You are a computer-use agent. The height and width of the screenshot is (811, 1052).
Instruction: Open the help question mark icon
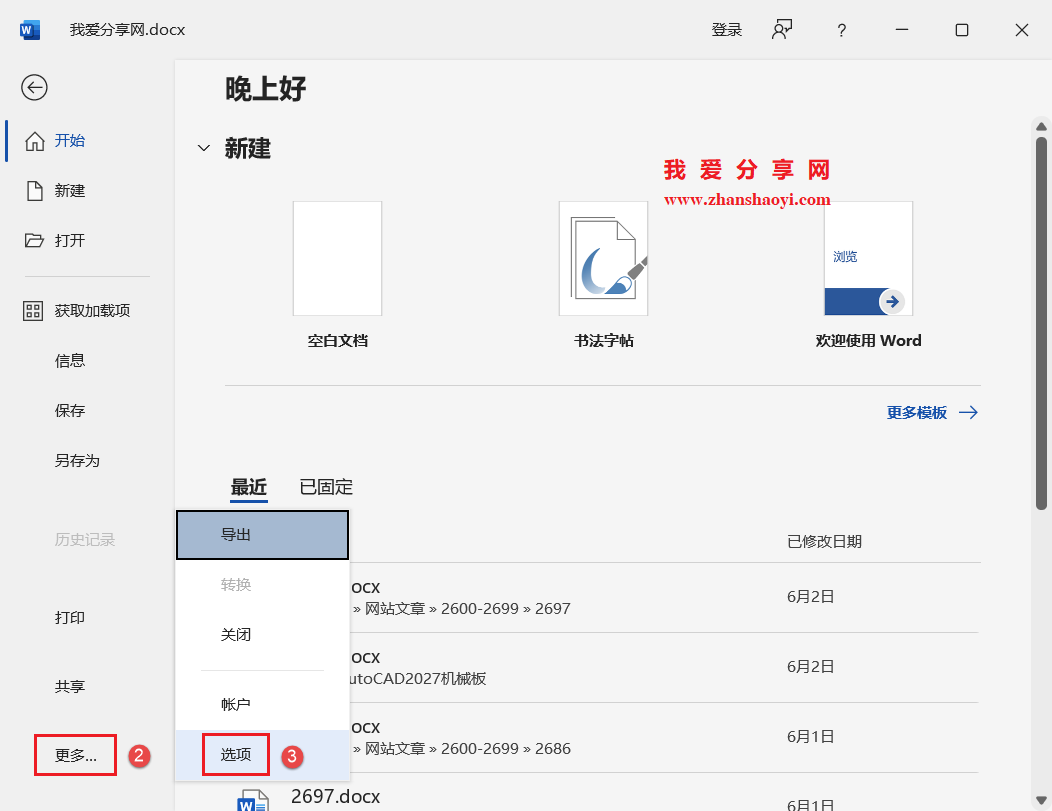pos(841,30)
